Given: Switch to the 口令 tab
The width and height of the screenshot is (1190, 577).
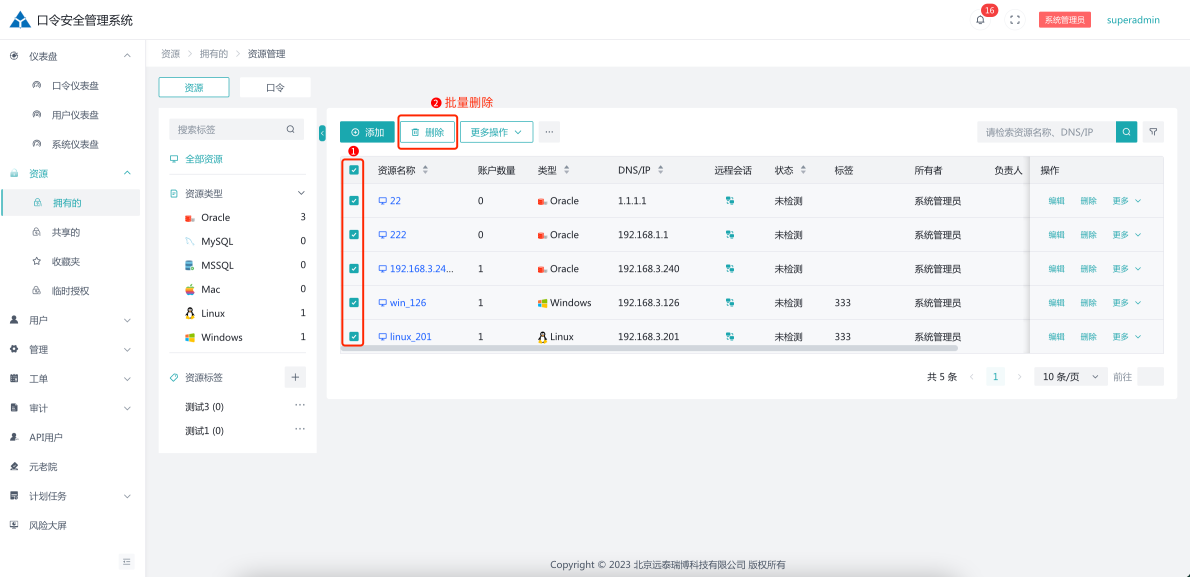Looking at the screenshot, I should click(x=275, y=88).
